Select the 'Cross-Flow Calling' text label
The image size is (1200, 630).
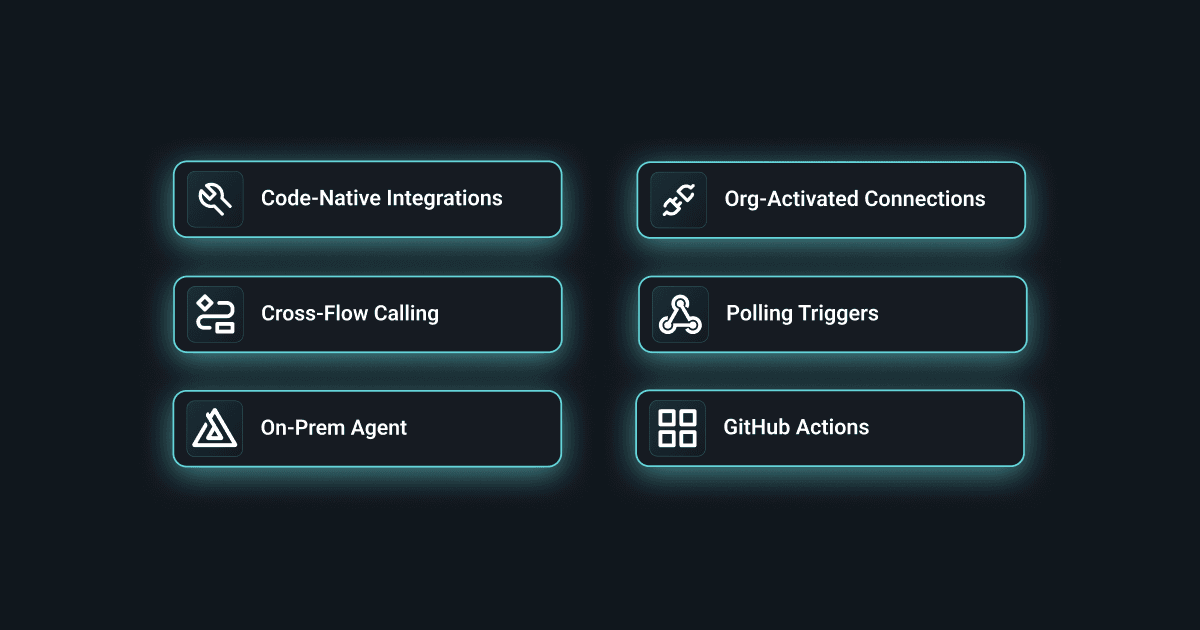coord(350,313)
